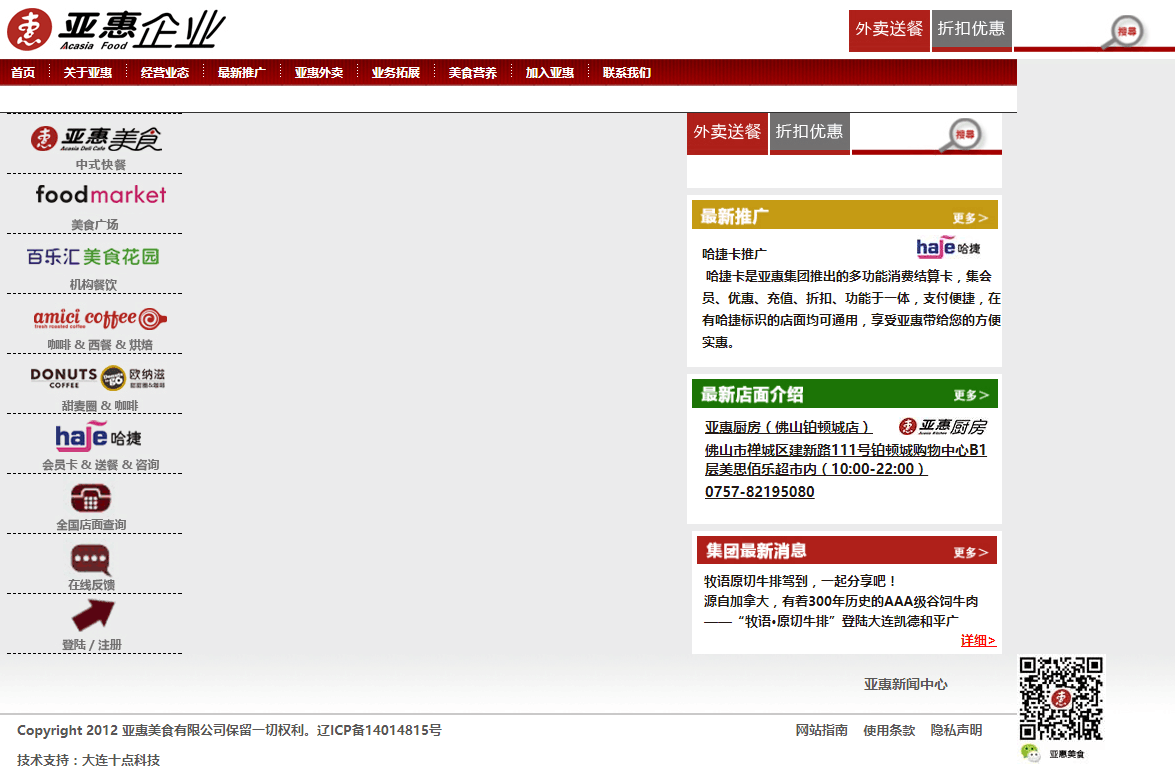1175x768 pixels.
Task: Click the 登陆 / 注册 label
Action: point(91,644)
